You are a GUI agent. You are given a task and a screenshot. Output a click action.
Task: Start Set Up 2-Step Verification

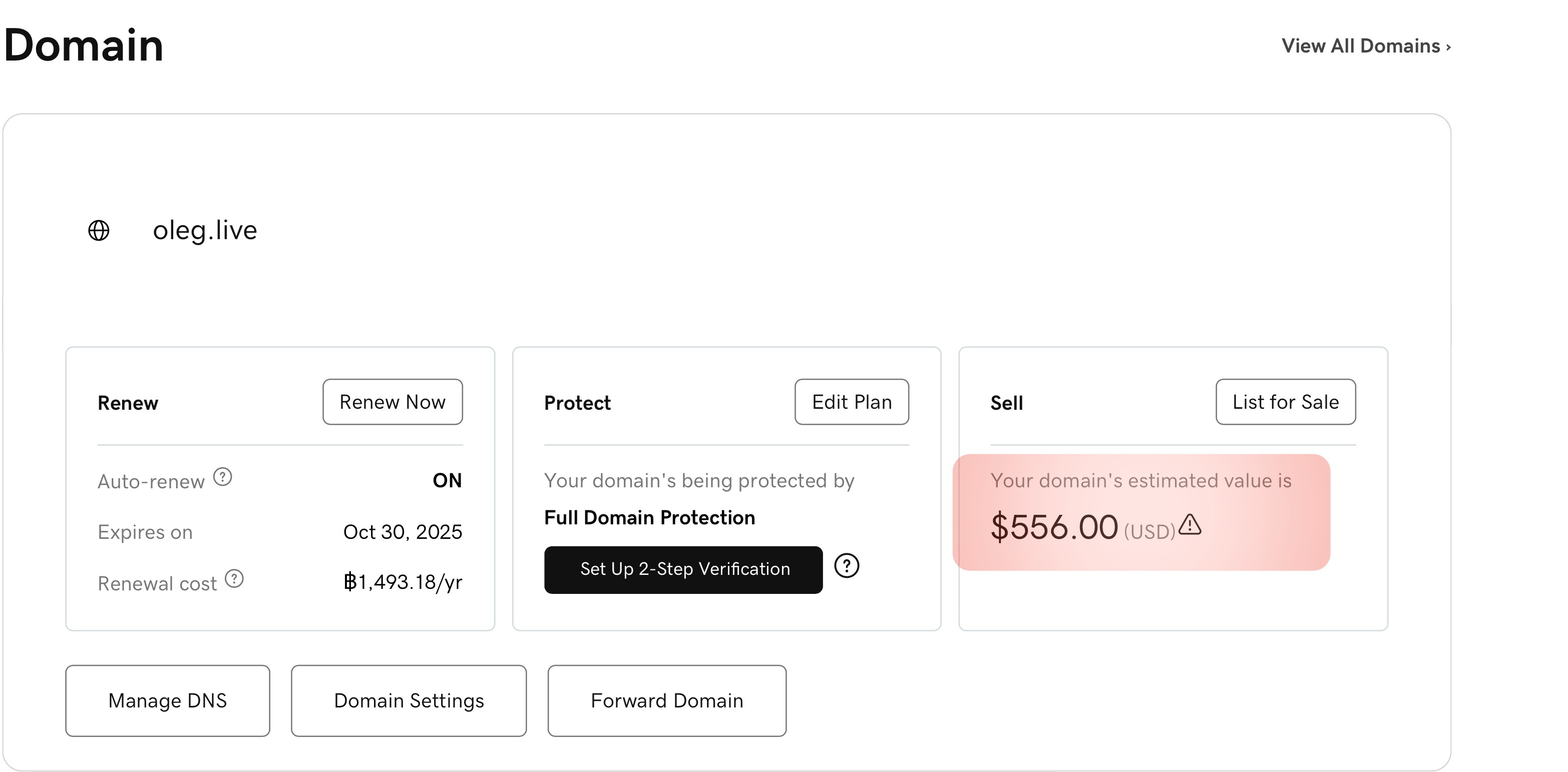[683, 570]
